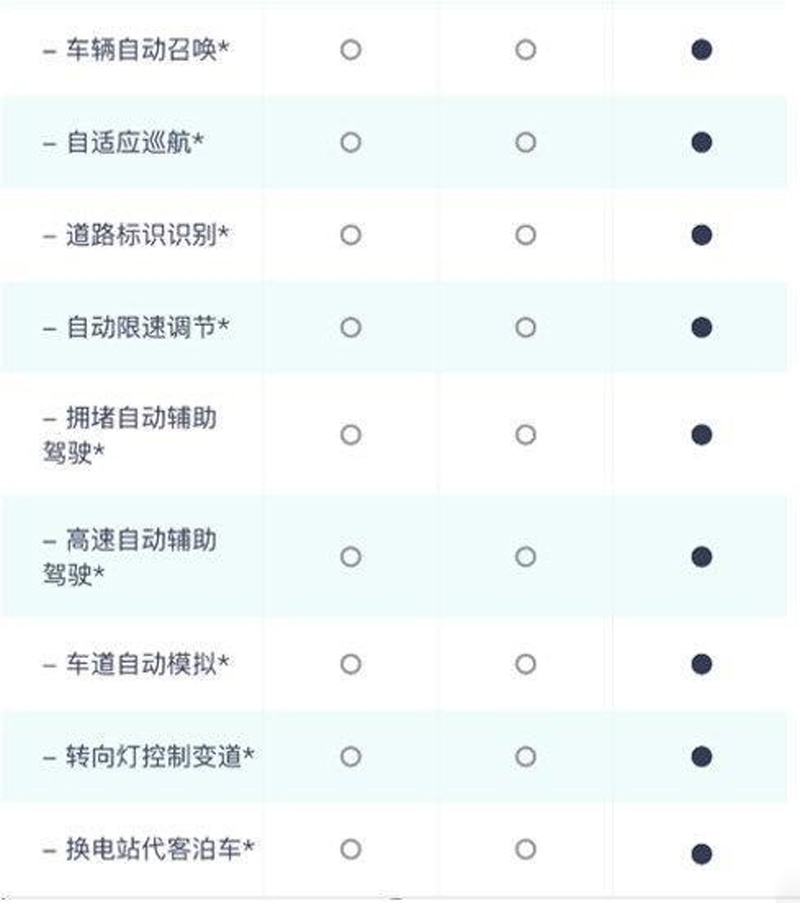Click the filled dot in 自适应巡航 row
800x903 pixels.
pos(701,142)
